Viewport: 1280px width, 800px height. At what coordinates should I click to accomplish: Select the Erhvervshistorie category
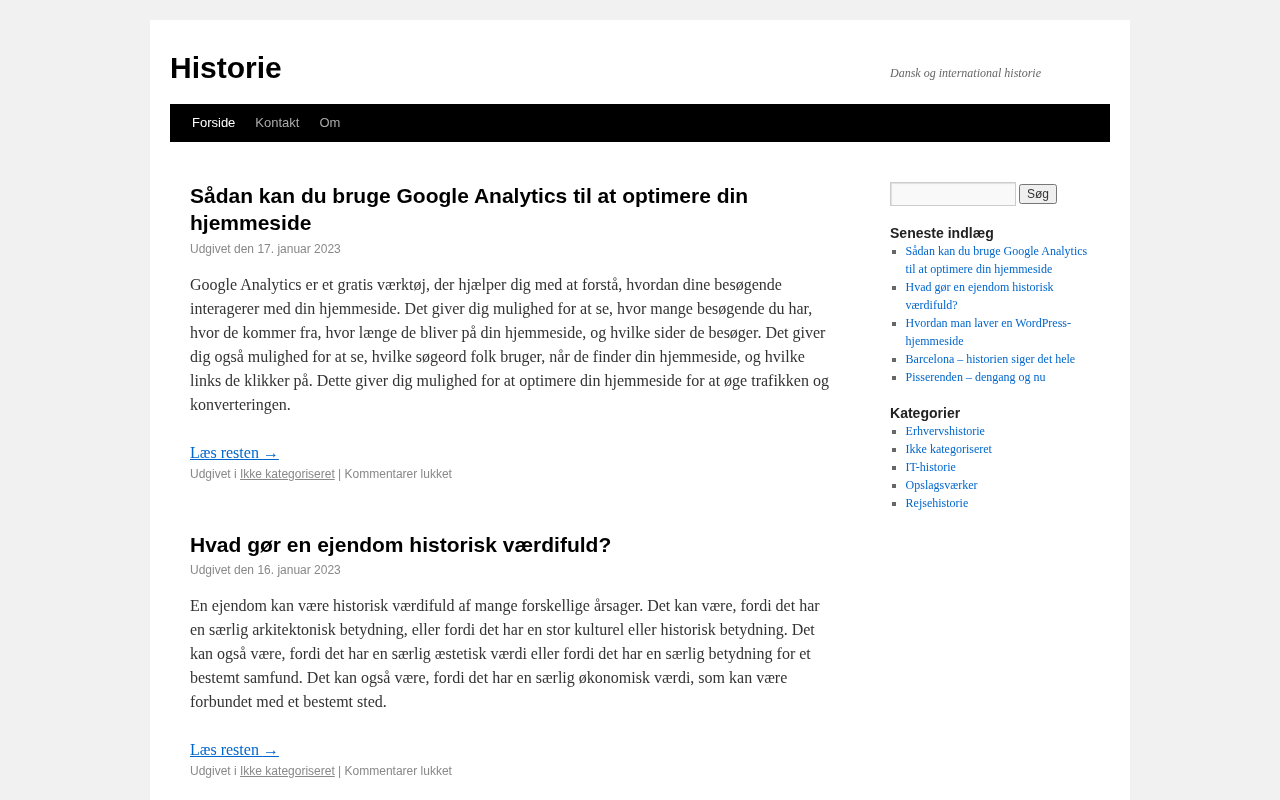pos(945,431)
